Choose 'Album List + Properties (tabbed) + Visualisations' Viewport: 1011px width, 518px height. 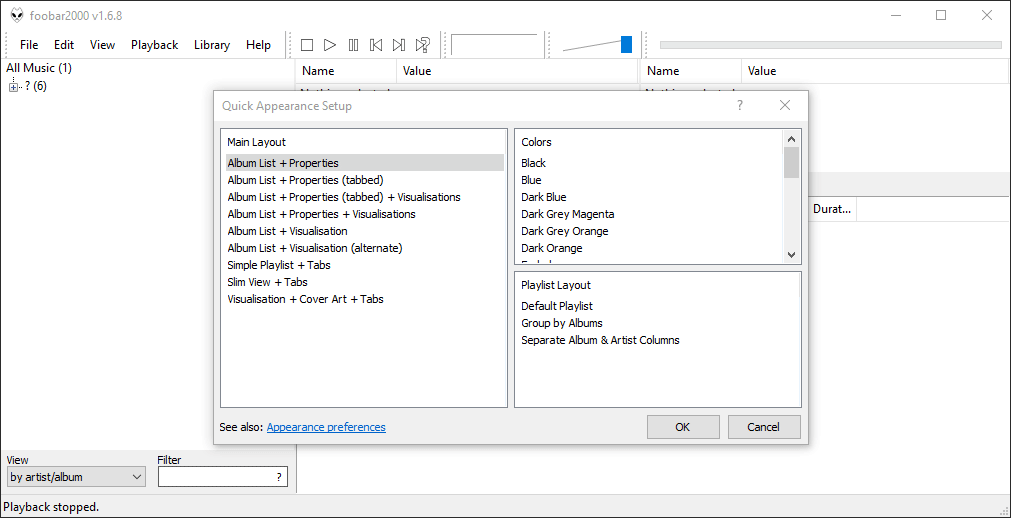364,197
